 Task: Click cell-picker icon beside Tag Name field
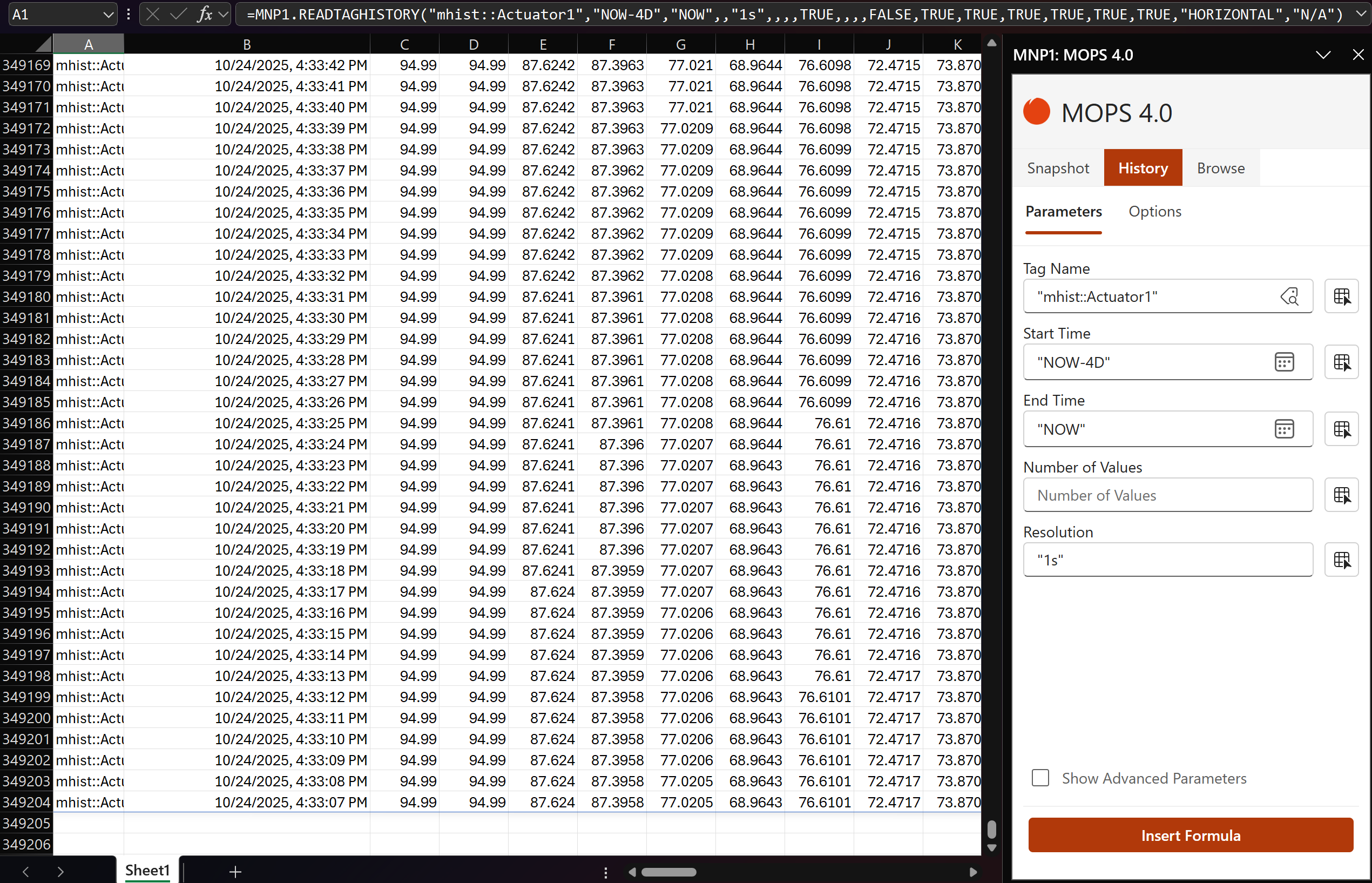point(1342,296)
